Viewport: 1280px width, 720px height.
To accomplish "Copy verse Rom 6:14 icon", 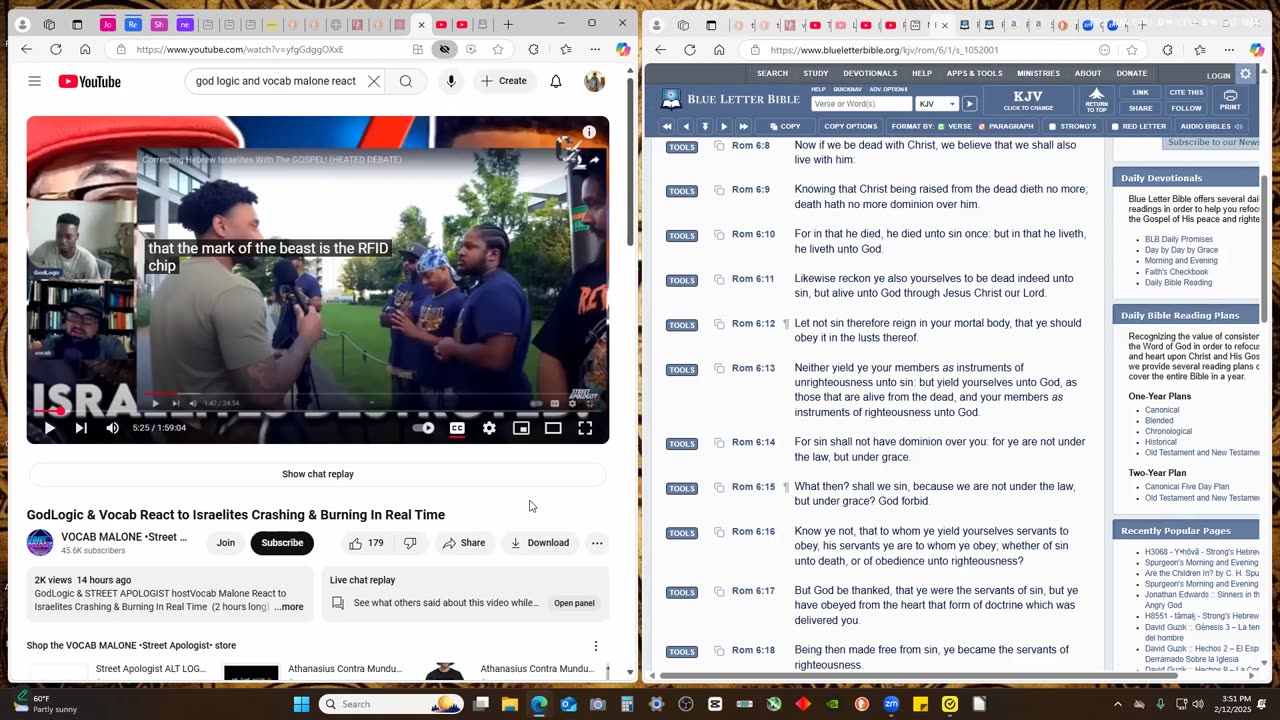I will [719, 443].
